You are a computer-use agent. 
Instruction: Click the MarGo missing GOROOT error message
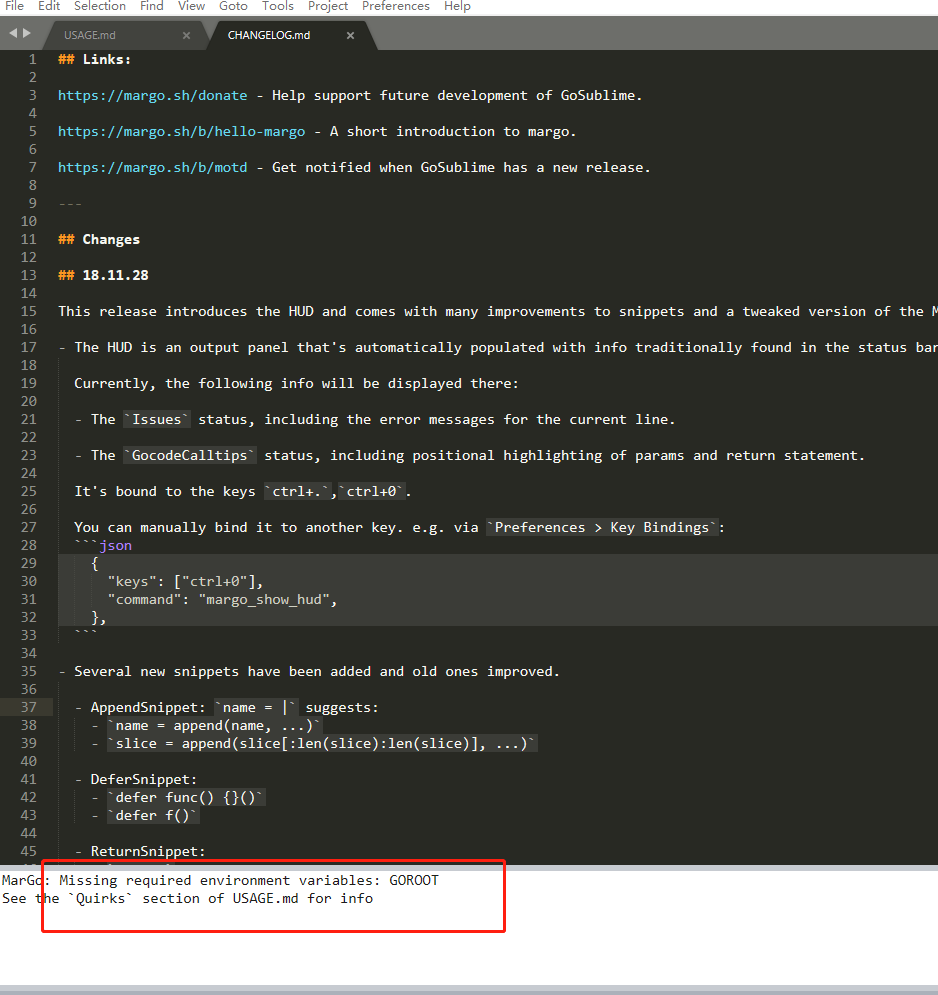coord(220,881)
